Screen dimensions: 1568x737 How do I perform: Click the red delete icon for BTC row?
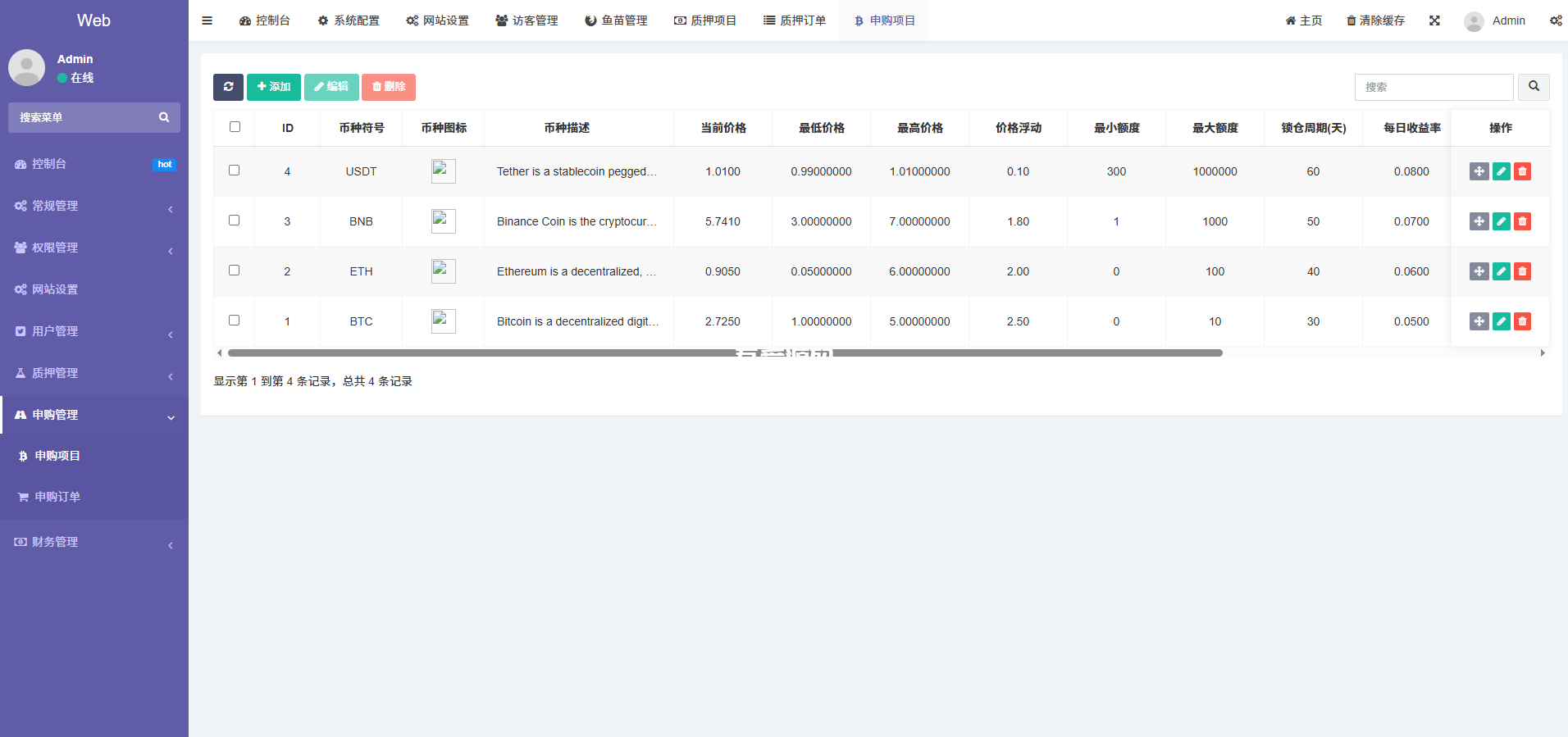coord(1522,321)
